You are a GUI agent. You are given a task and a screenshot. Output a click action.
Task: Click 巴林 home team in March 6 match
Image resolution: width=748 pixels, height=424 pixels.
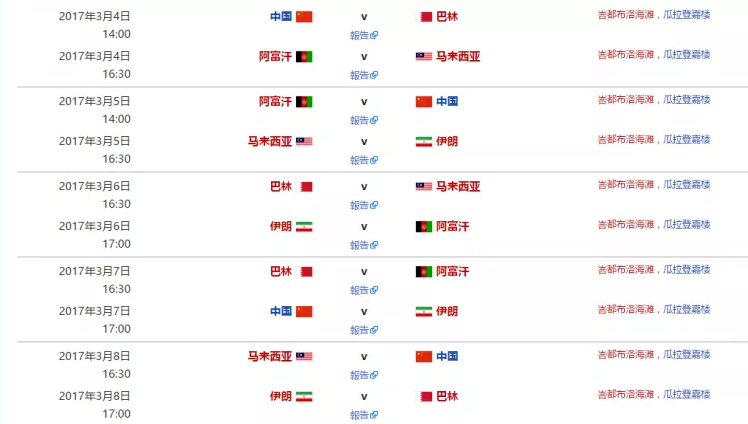[280, 186]
